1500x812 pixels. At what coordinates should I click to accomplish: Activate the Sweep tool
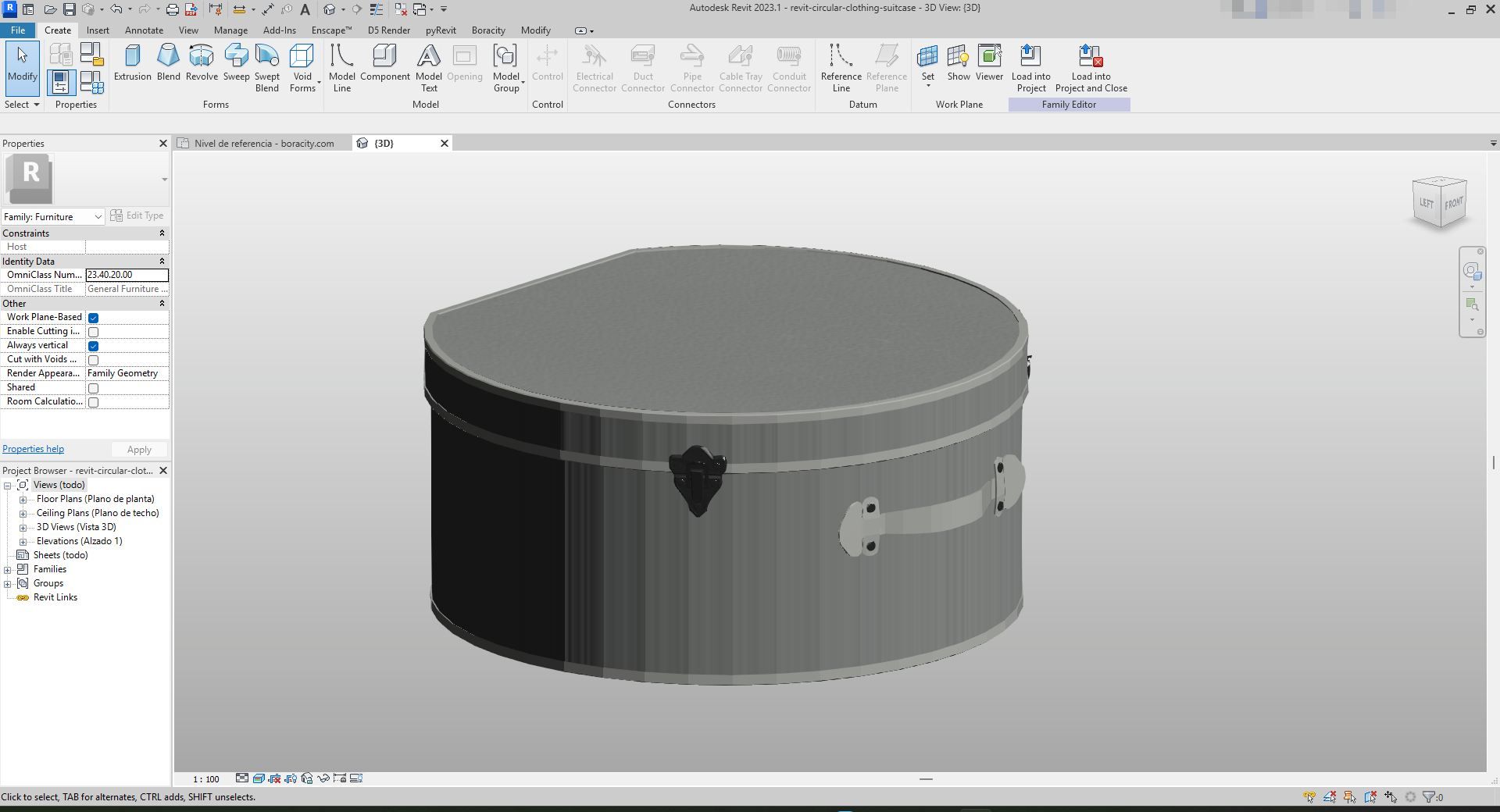point(236,62)
